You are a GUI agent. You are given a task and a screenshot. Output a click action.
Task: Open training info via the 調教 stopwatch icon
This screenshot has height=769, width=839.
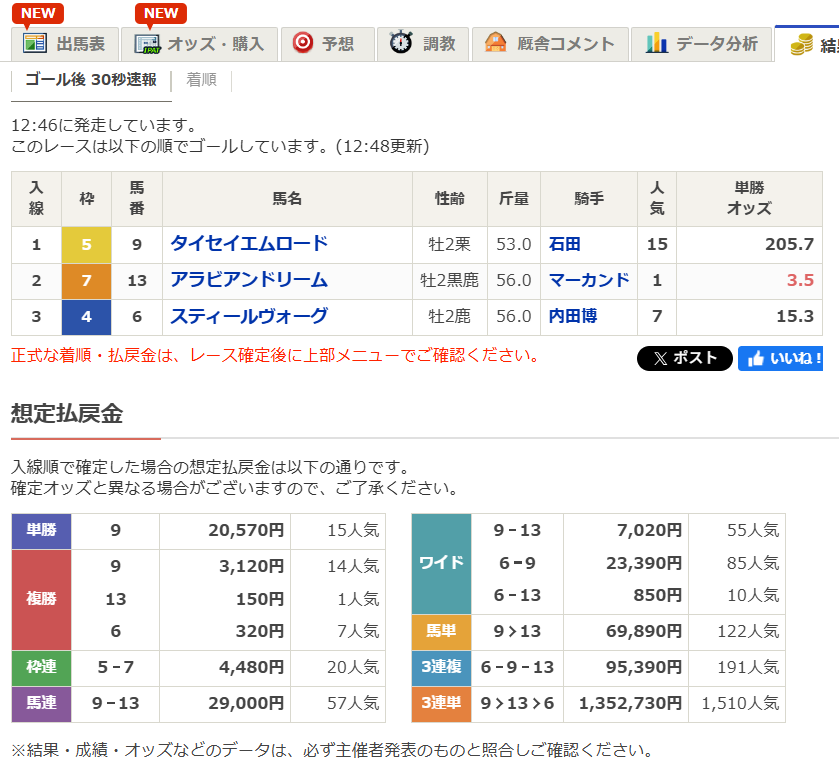[x=398, y=43]
